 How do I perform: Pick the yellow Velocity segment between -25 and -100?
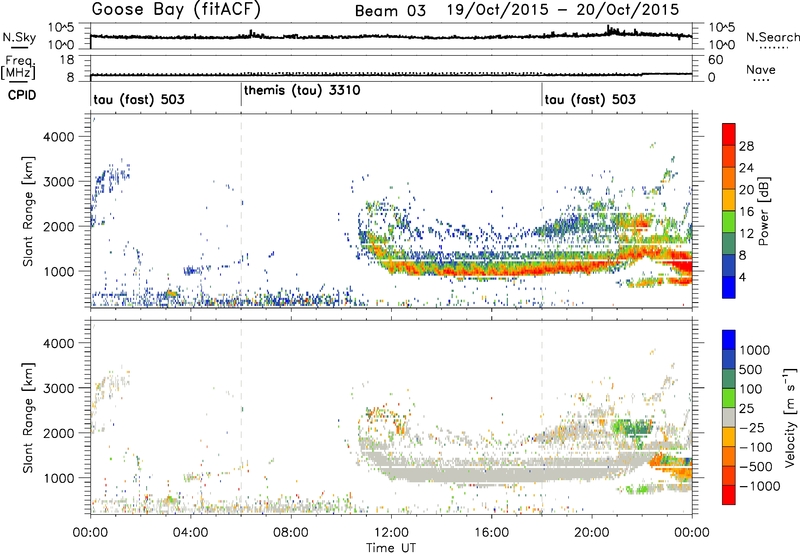tap(729, 437)
